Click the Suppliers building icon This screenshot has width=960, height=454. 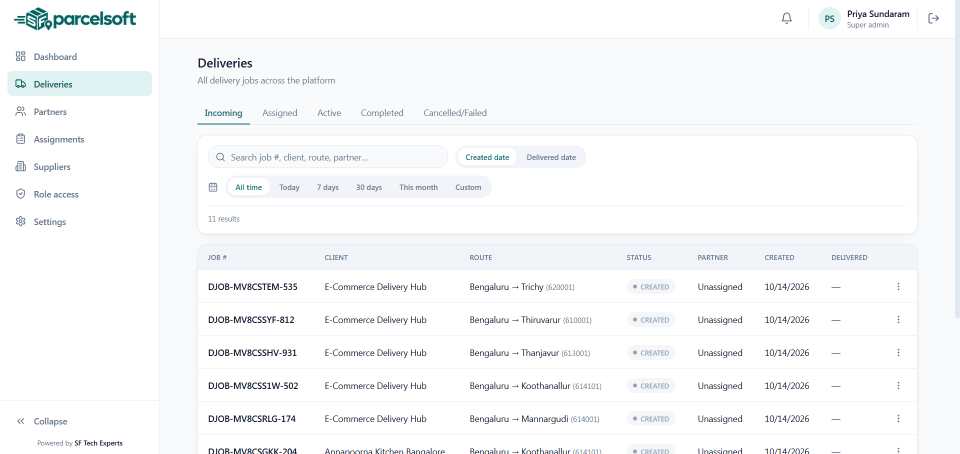pyautogui.click(x=21, y=166)
